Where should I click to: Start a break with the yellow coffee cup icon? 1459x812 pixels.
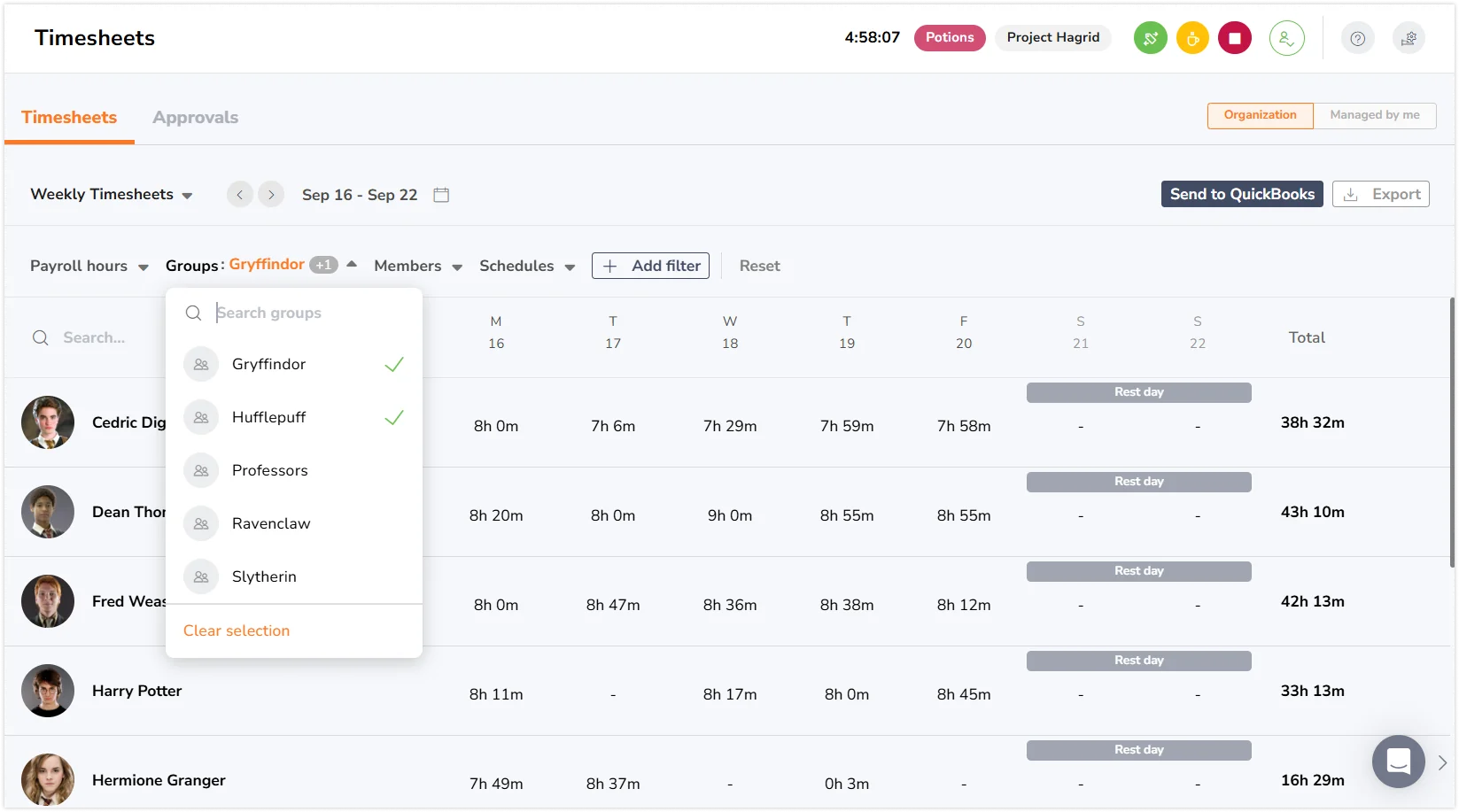(1192, 38)
